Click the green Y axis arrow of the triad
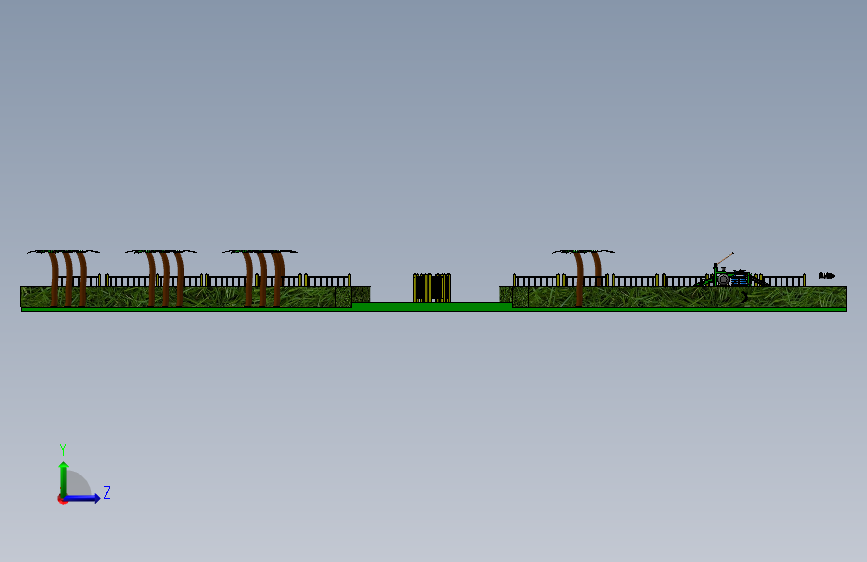This screenshot has height=562, width=867. [64, 479]
